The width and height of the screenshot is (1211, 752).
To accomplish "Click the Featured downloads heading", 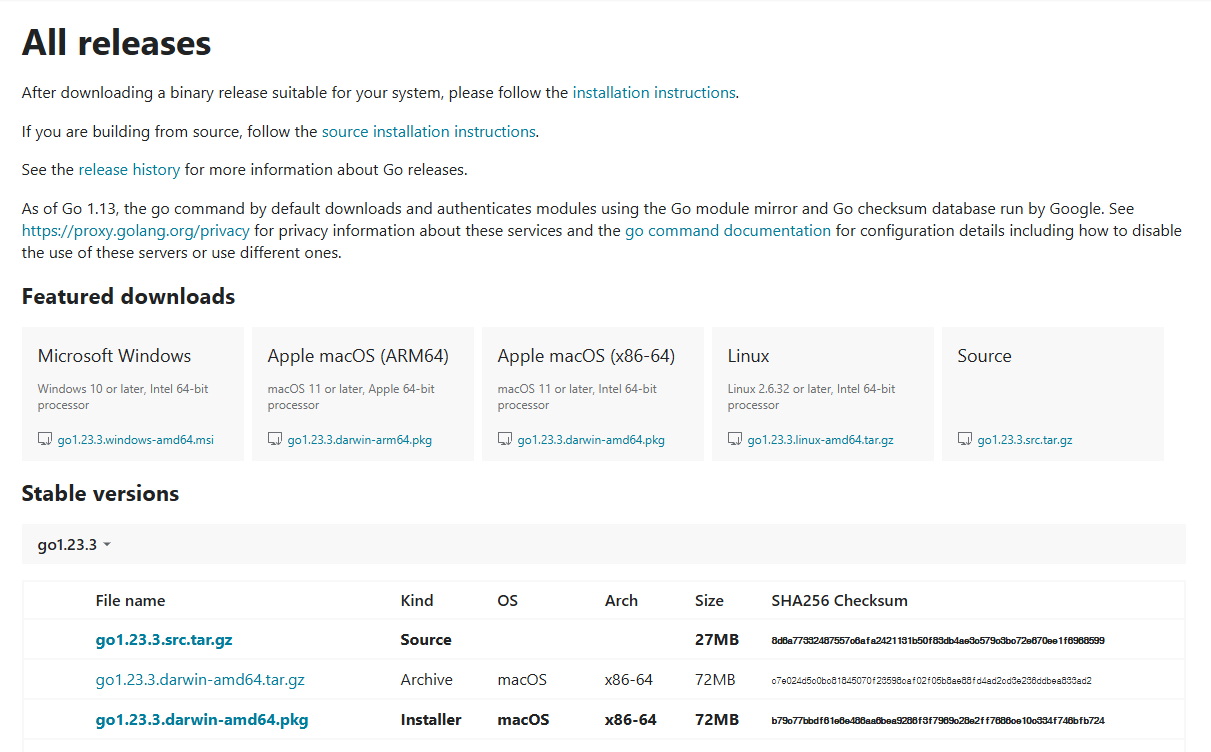I will pos(128,297).
